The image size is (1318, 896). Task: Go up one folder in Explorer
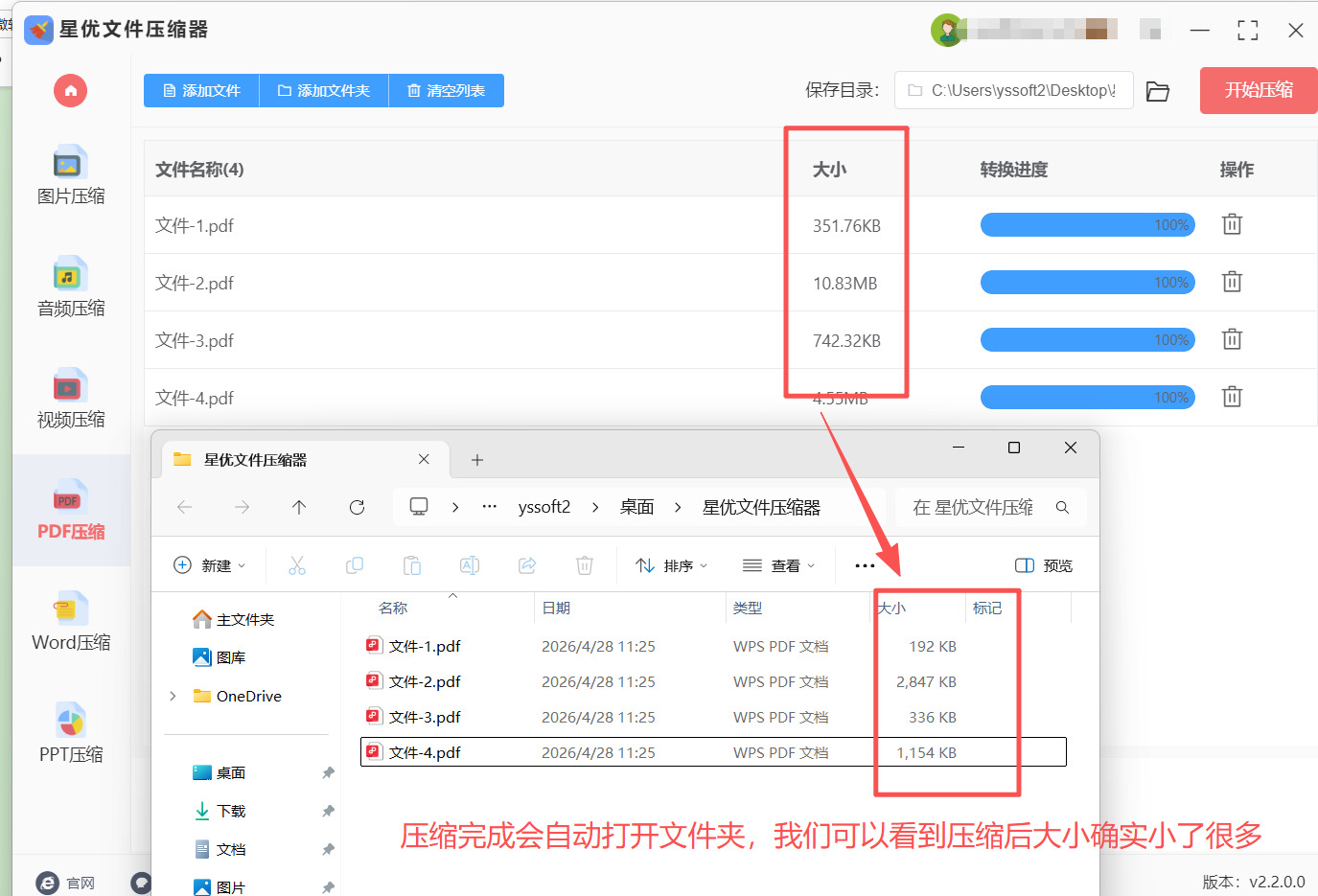coord(299,507)
